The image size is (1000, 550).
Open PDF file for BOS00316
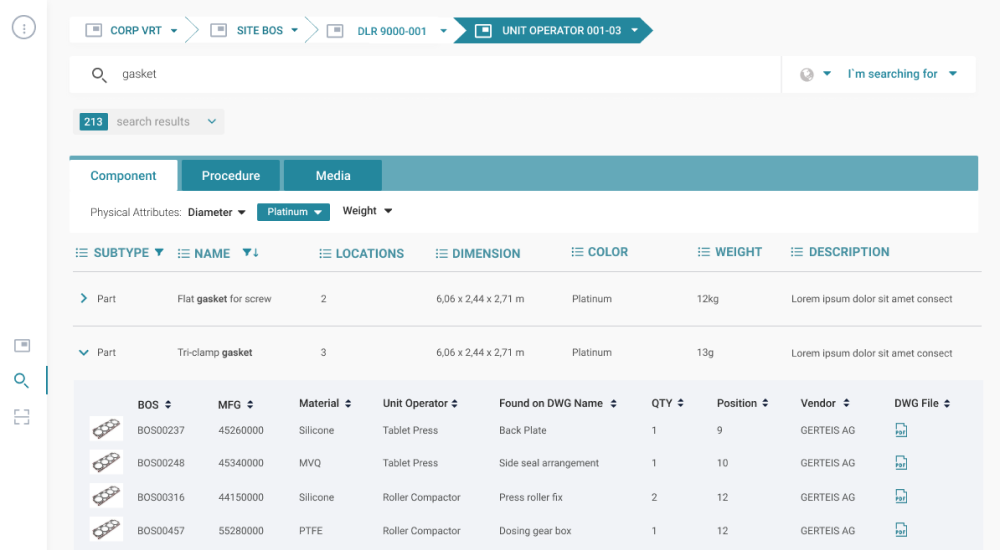[901, 496]
